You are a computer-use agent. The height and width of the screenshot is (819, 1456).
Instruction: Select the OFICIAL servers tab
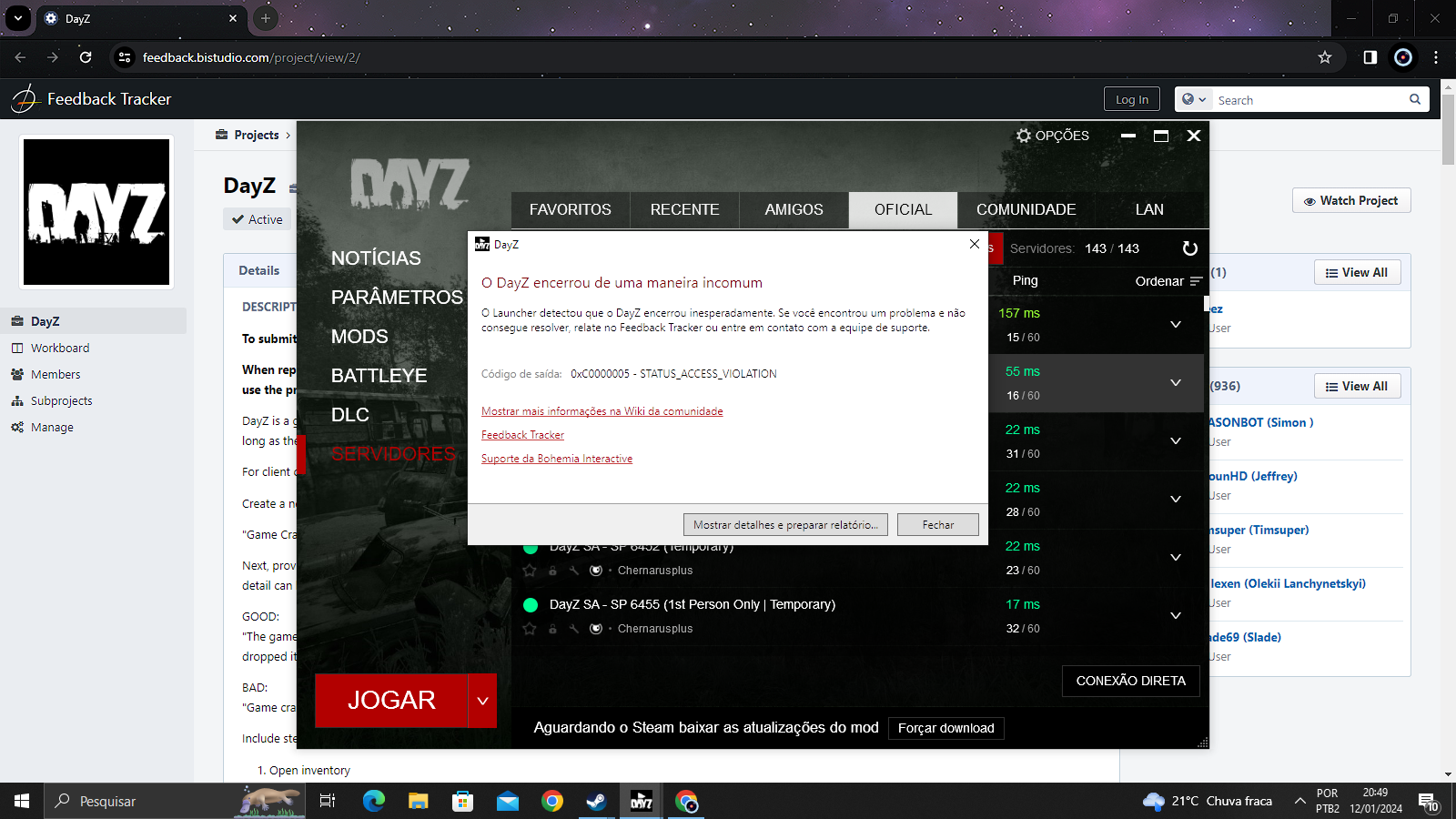pos(903,209)
